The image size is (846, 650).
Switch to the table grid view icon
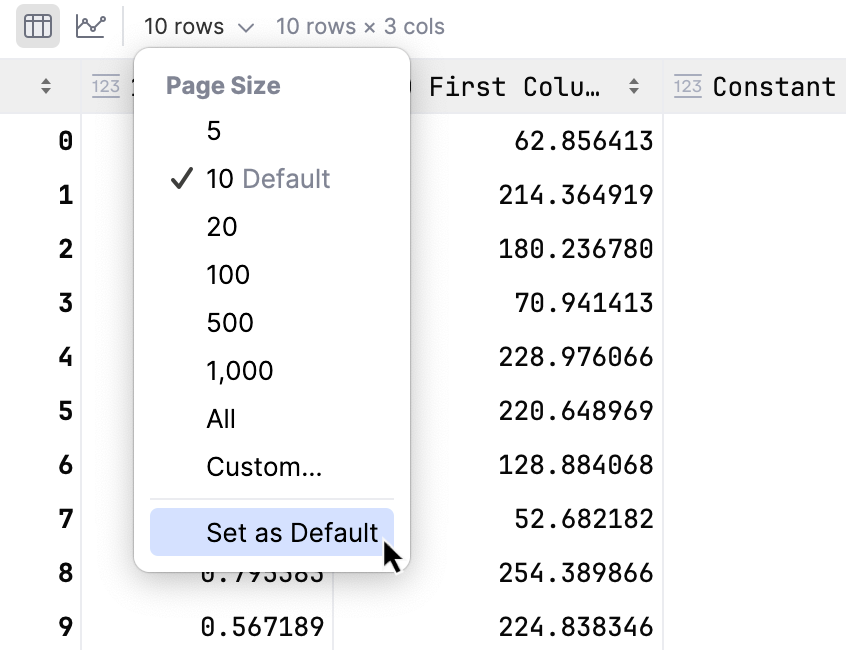pos(37,26)
